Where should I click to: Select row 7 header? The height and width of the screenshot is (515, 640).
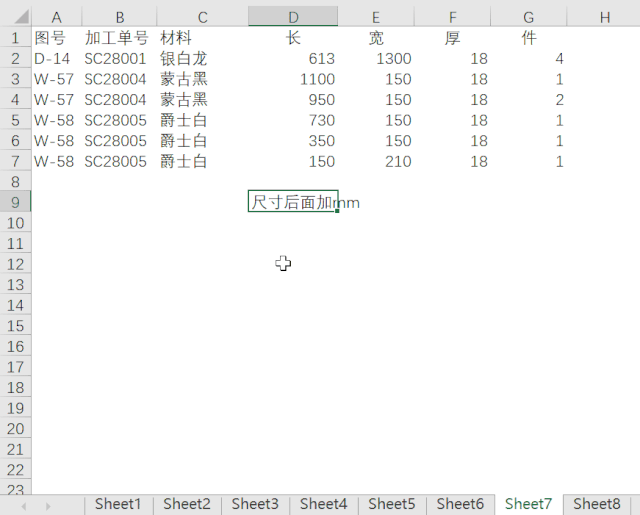click(x=16, y=161)
